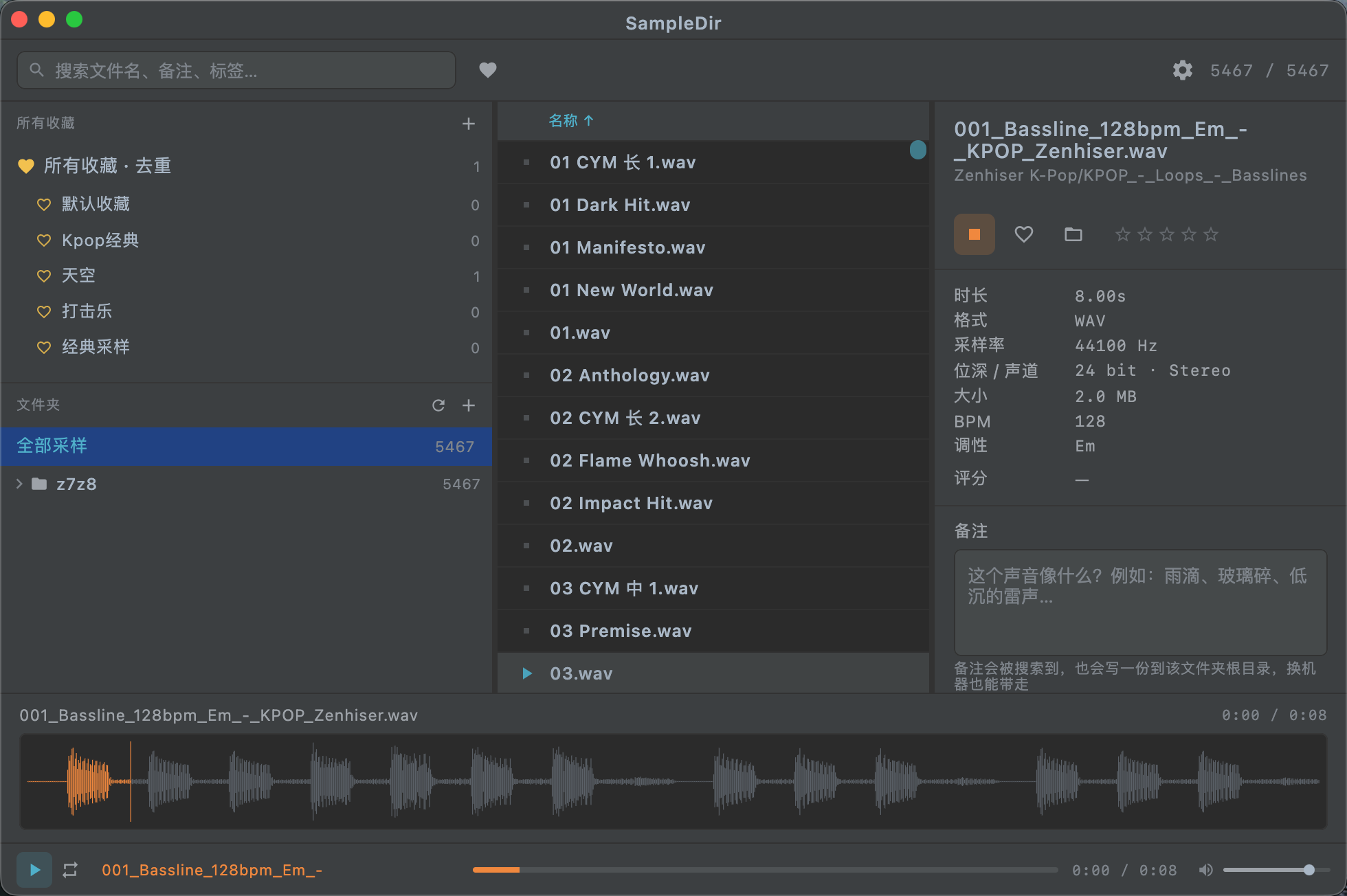The image size is (1347, 896).
Task: Rate the sample two stars
Action: pyautogui.click(x=1144, y=234)
